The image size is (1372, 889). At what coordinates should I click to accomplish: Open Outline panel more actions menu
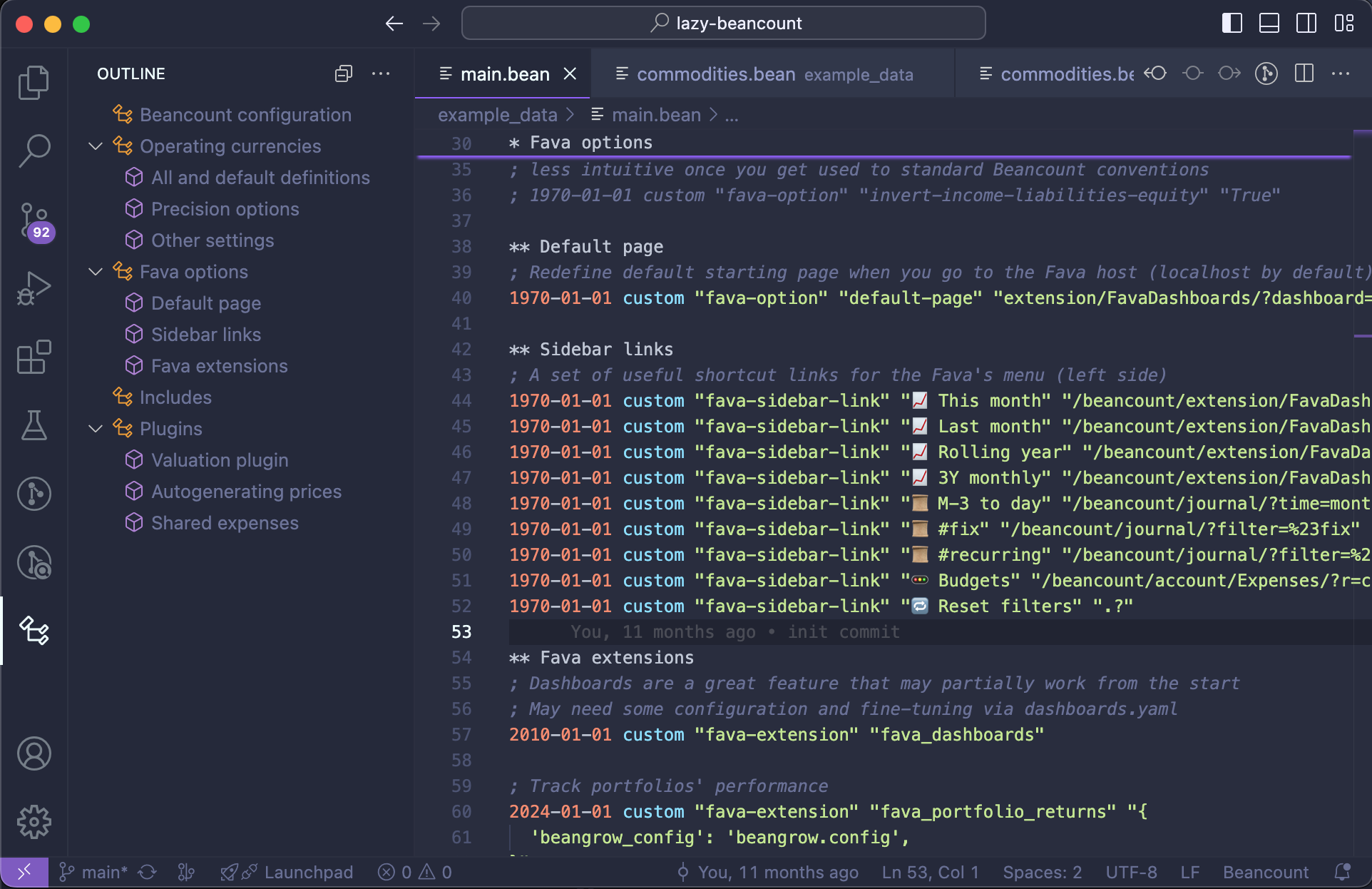[381, 73]
